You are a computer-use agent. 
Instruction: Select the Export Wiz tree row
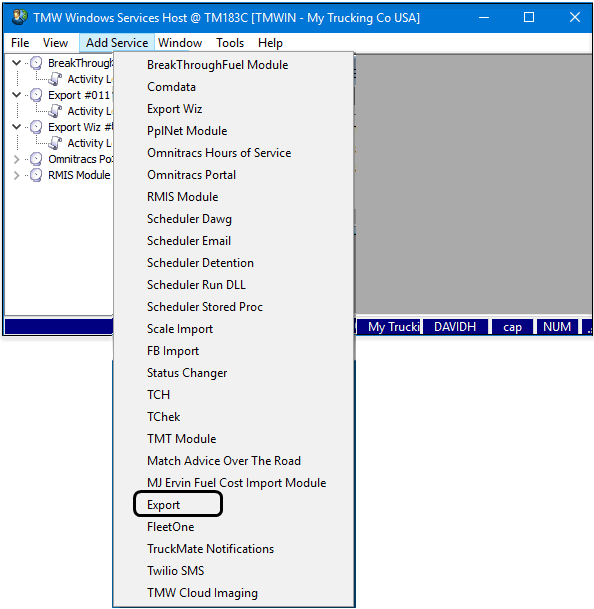(80, 127)
